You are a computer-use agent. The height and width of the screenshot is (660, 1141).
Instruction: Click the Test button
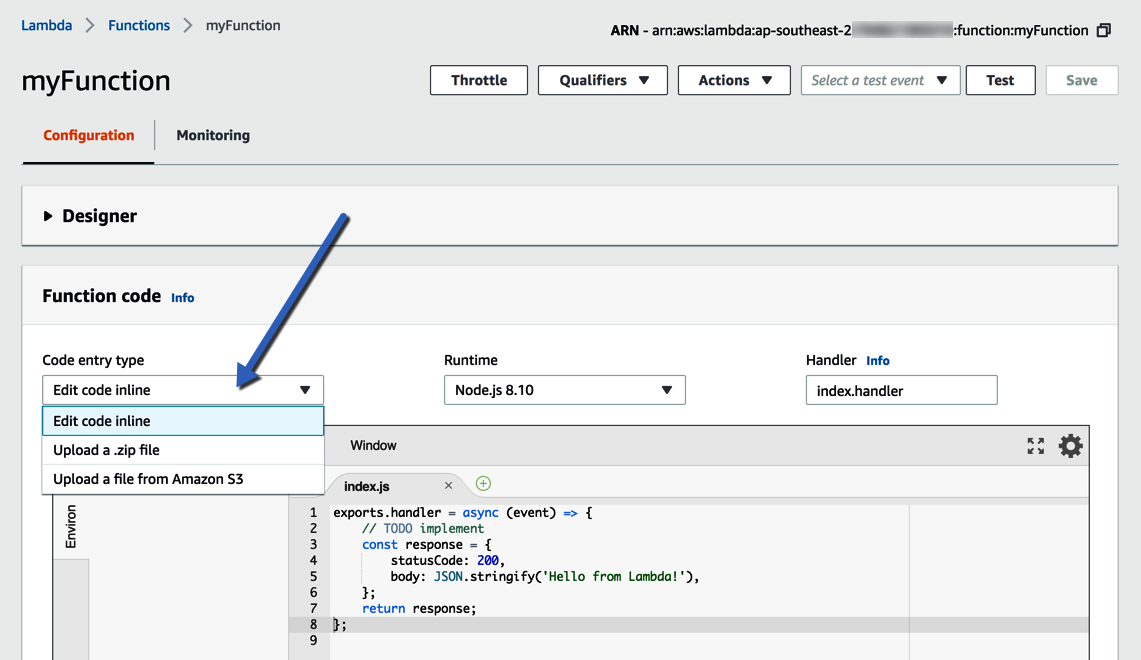1000,80
